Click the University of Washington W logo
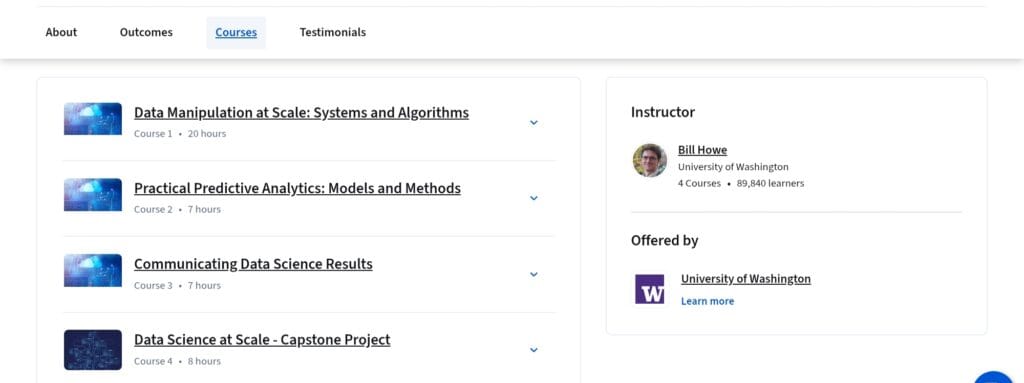This screenshot has width=1024, height=383. click(x=650, y=289)
